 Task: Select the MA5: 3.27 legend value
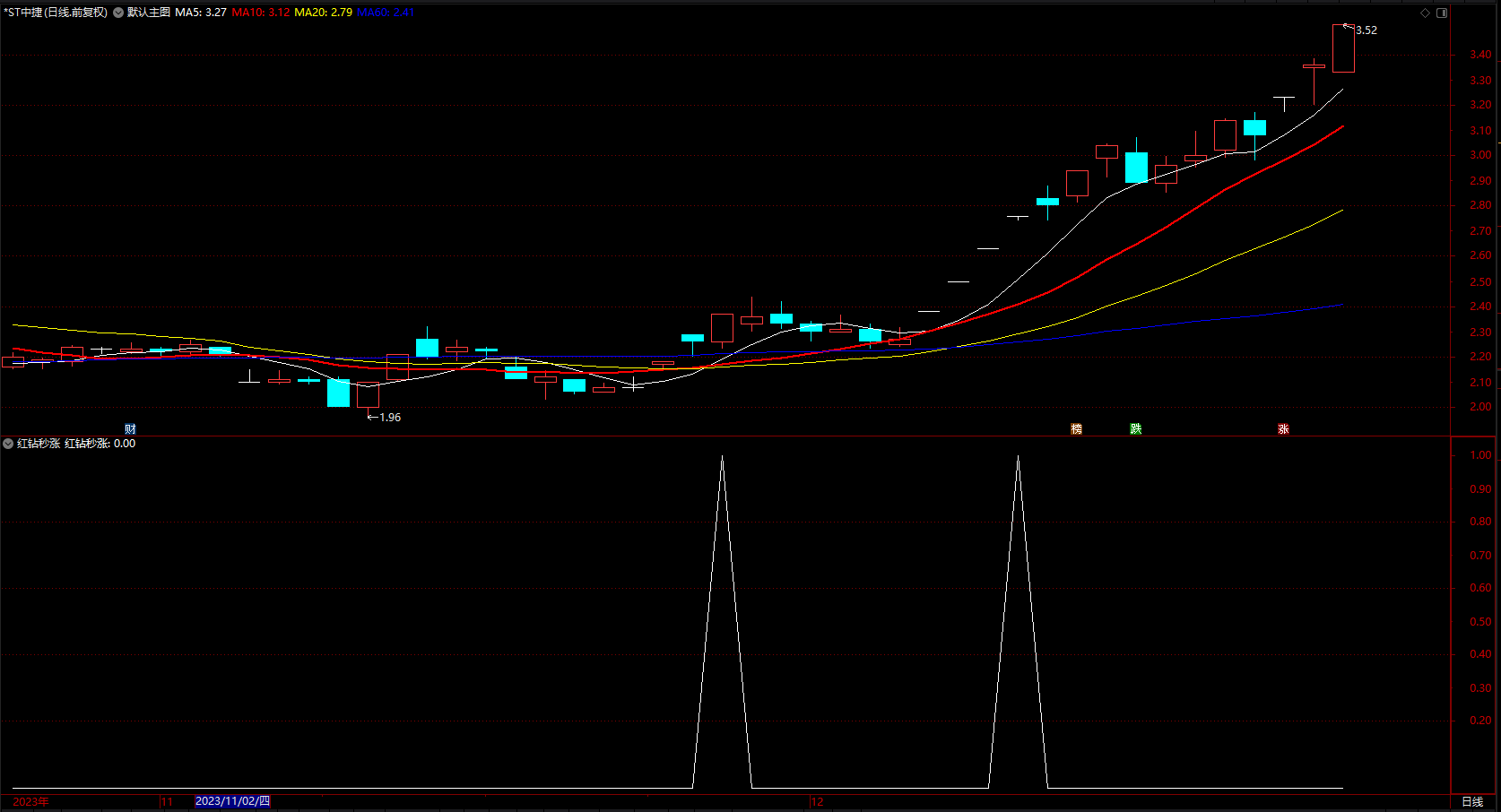pyautogui.click(x=201, y=13)
